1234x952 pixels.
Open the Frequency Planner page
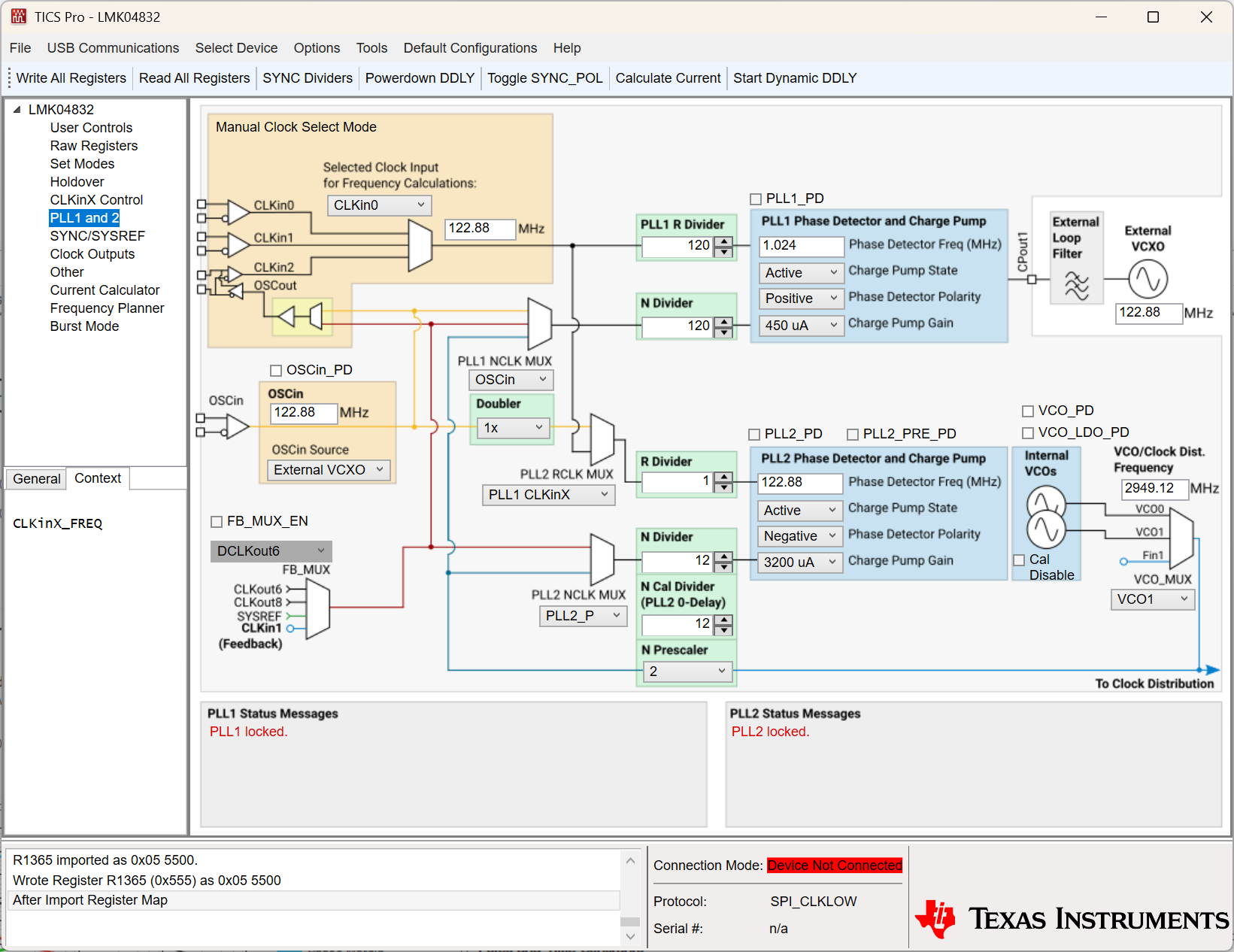107,308
